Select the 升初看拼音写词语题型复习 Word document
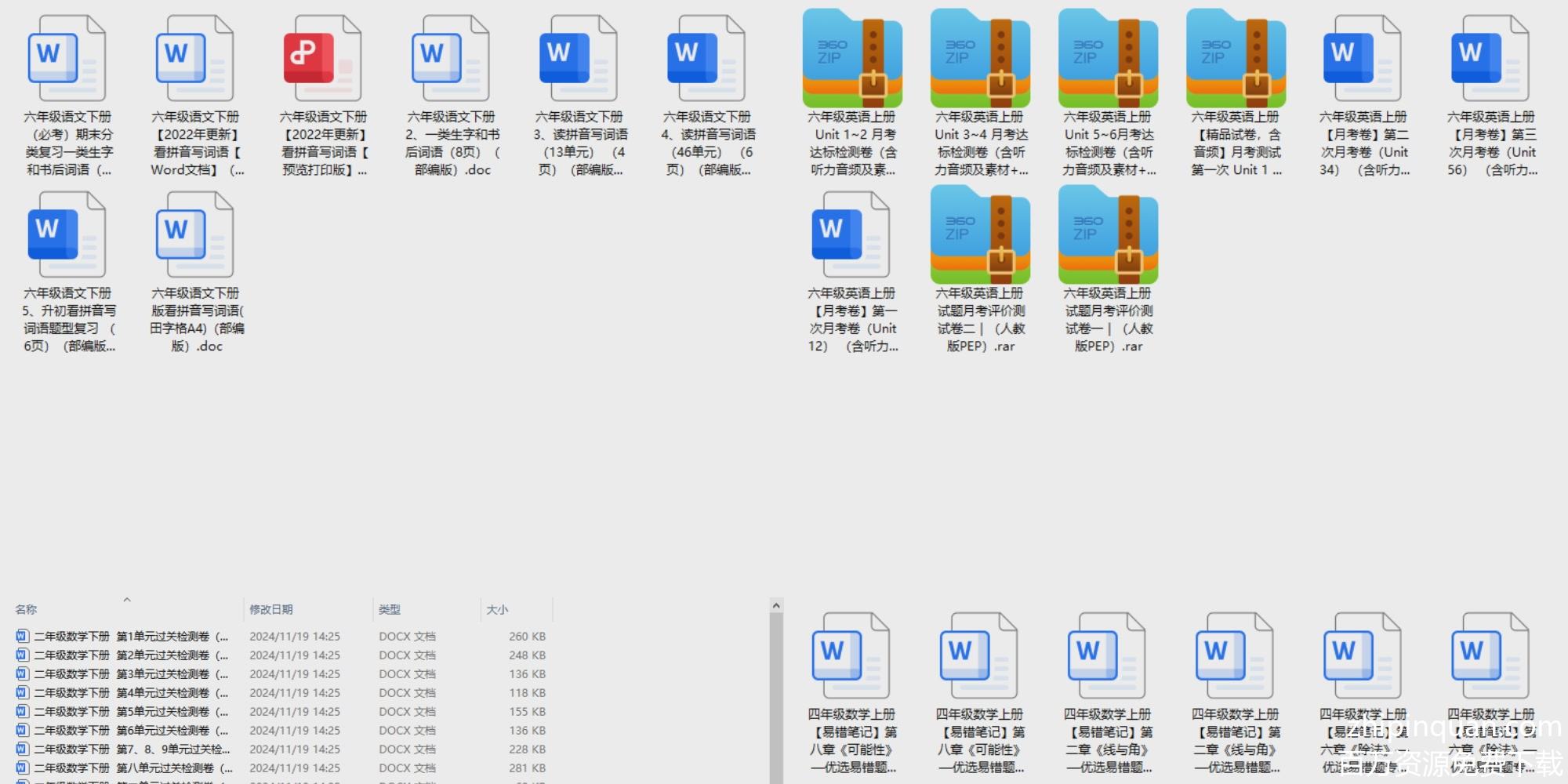This screenshot has height=784, width=1568. tap(67, 235)
